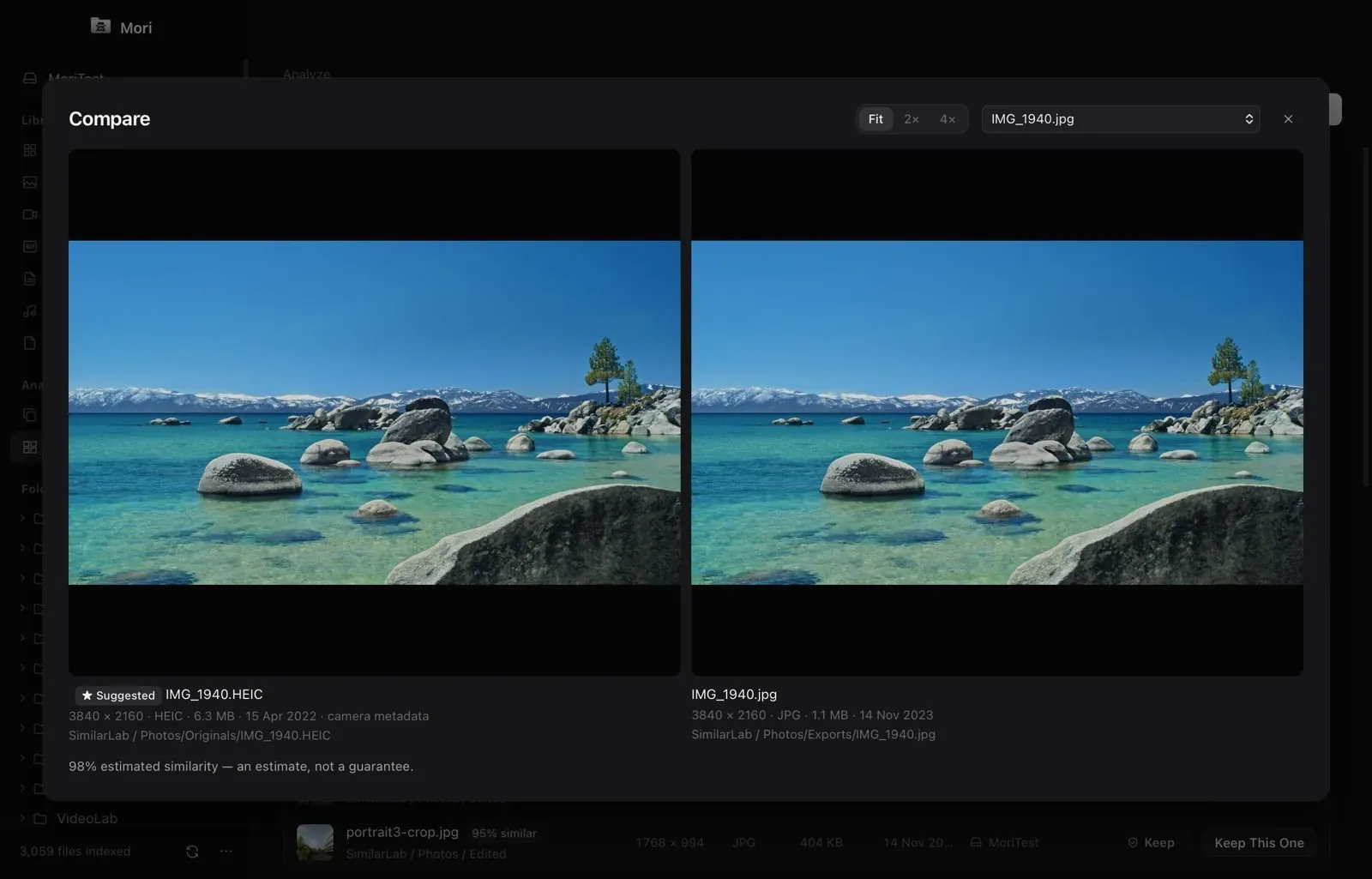Screen dimensions: 1372x879
Task: Click the JPG 1.1 MB metadata line
Action: coord(812,715)
